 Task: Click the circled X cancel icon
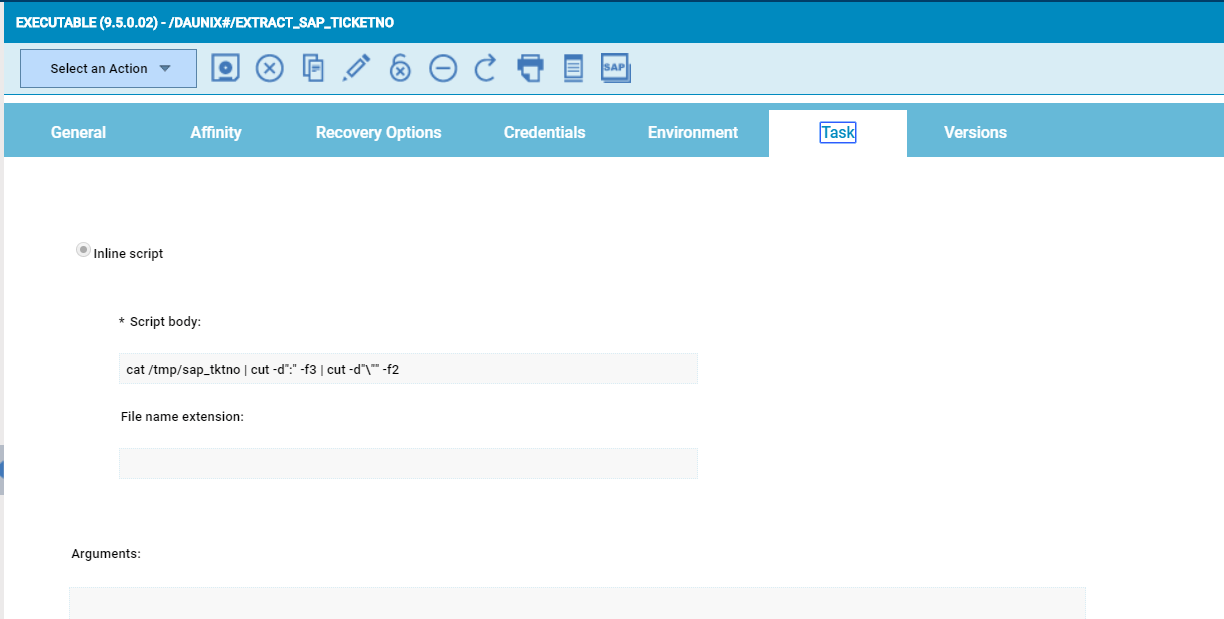270,68
